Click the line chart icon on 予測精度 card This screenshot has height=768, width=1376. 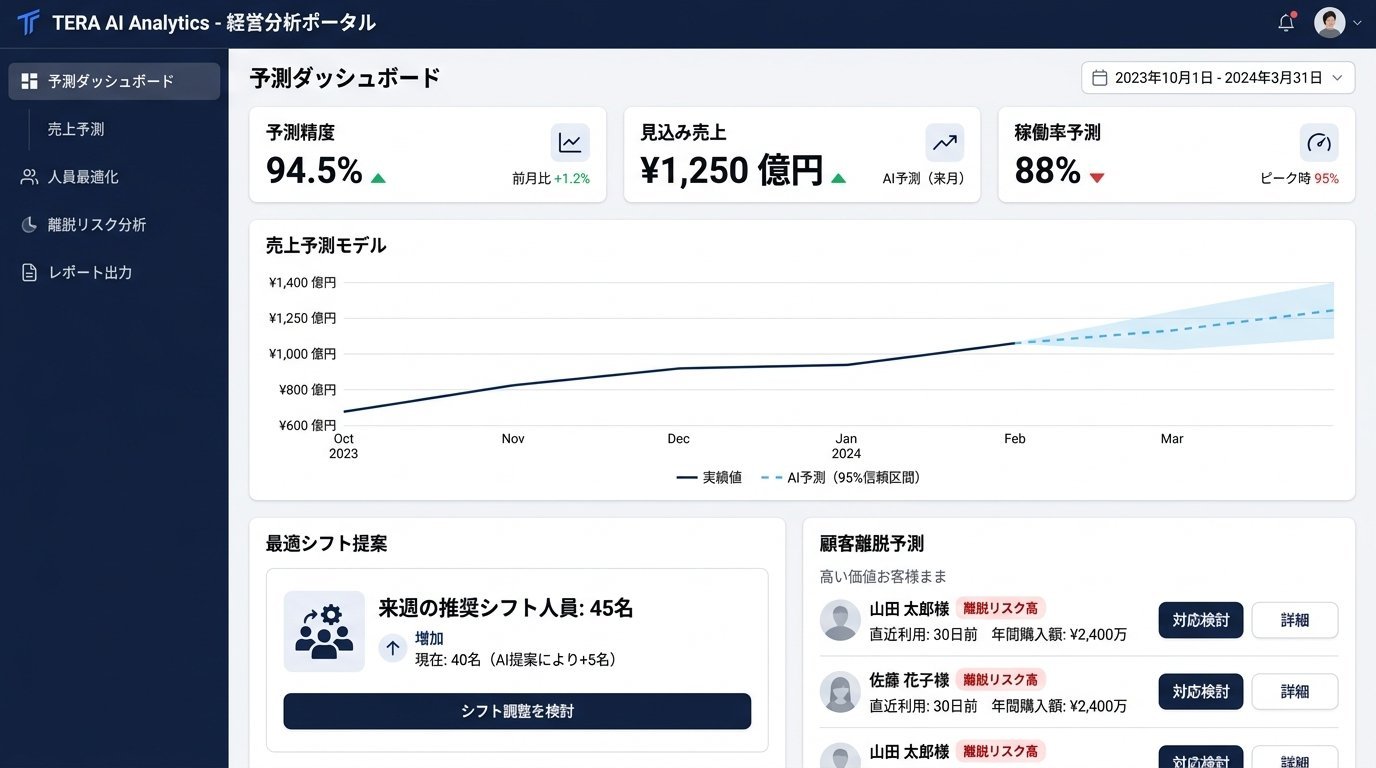(569, 142)
